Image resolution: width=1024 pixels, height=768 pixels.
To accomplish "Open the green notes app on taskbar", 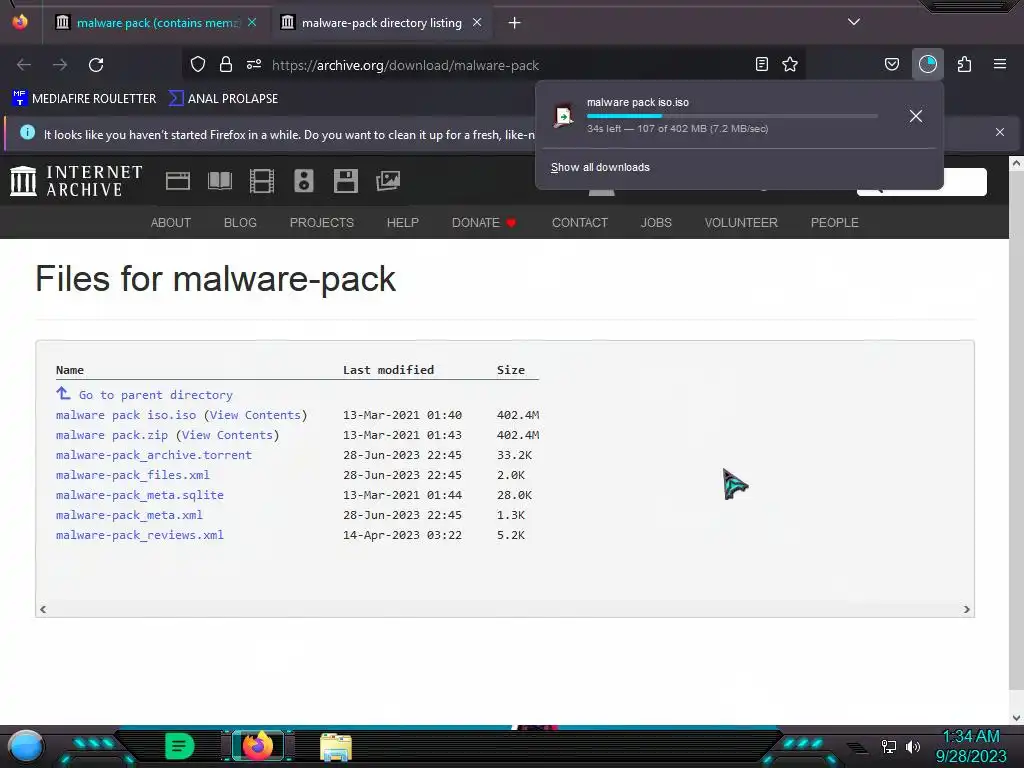I will (179, 746).
